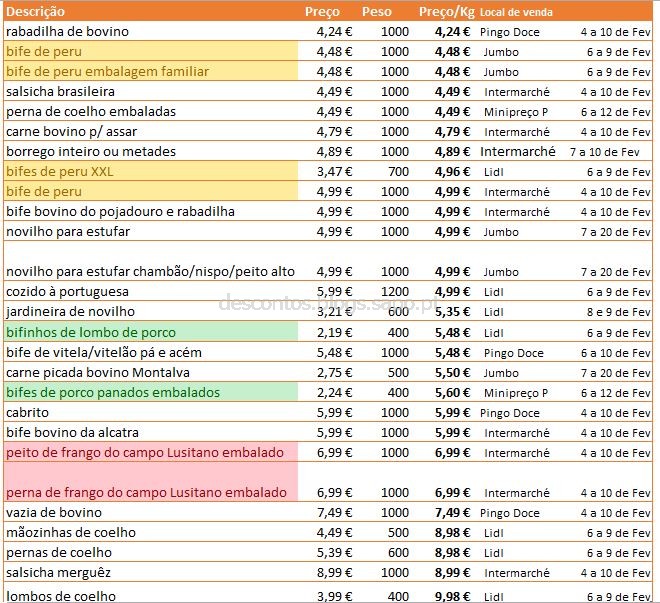Click the 'Peso' column header
The width and height of the screenshot is (660, 603).
click(376, 12)
